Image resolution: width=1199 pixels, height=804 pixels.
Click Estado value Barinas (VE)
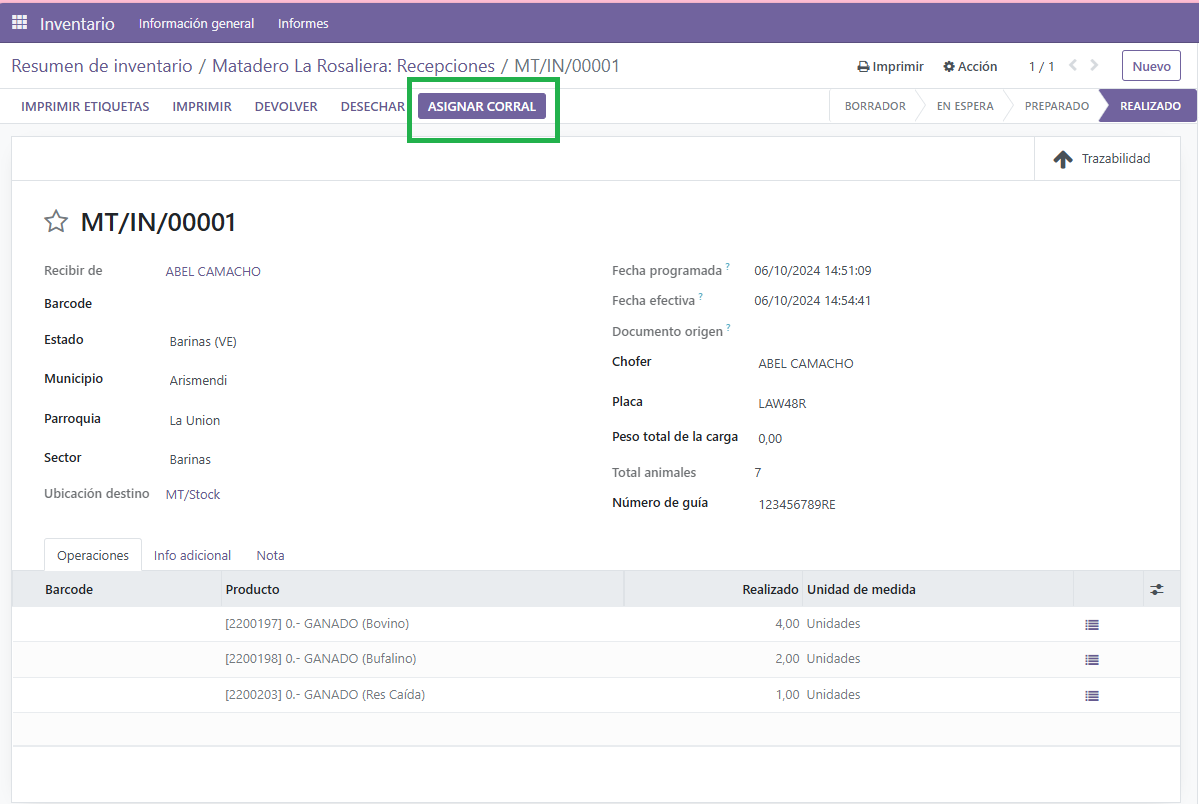point(203,342)
